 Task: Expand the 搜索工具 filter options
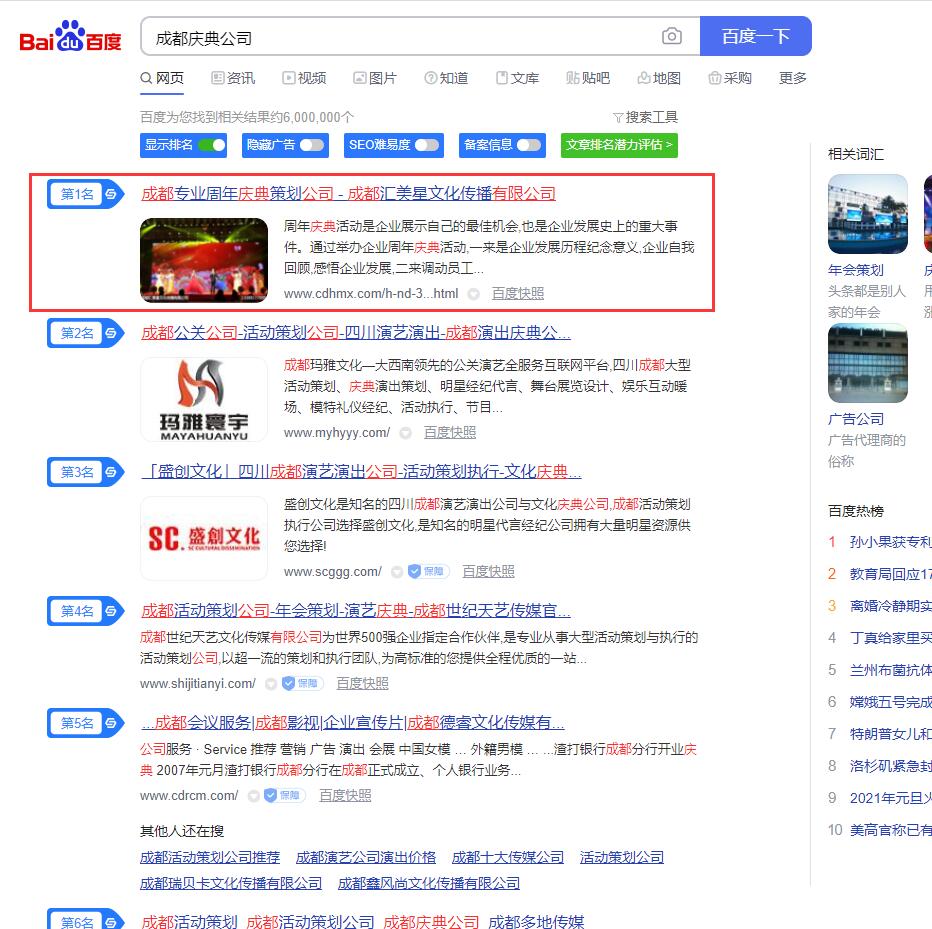tap(646, 117)
